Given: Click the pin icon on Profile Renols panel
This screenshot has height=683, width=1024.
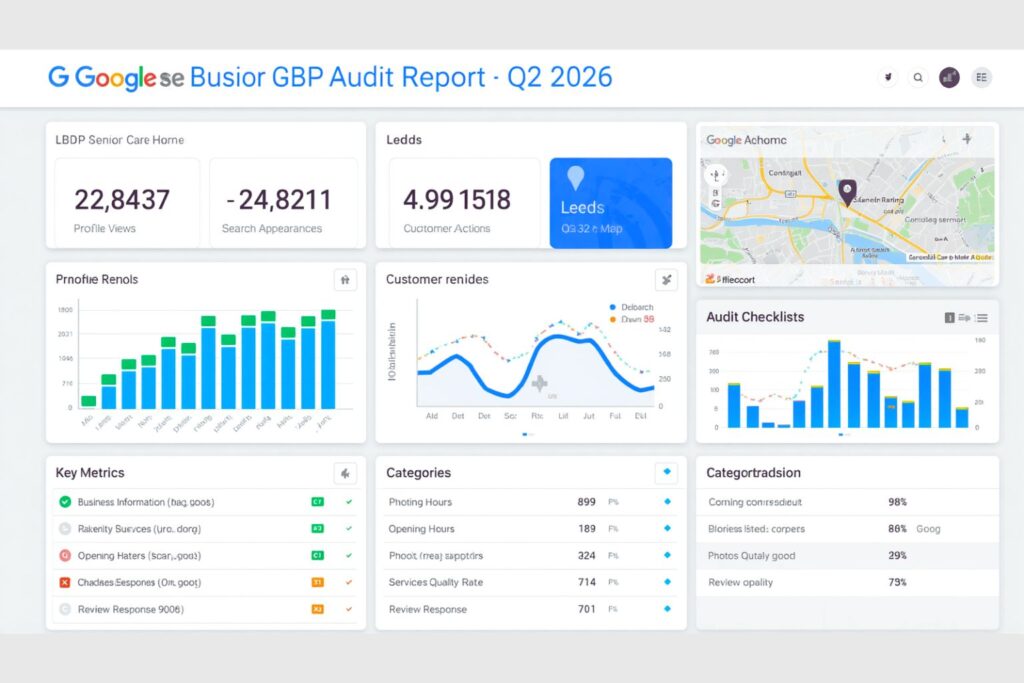Looking at the screenshot, I should (x=345, y=280).
